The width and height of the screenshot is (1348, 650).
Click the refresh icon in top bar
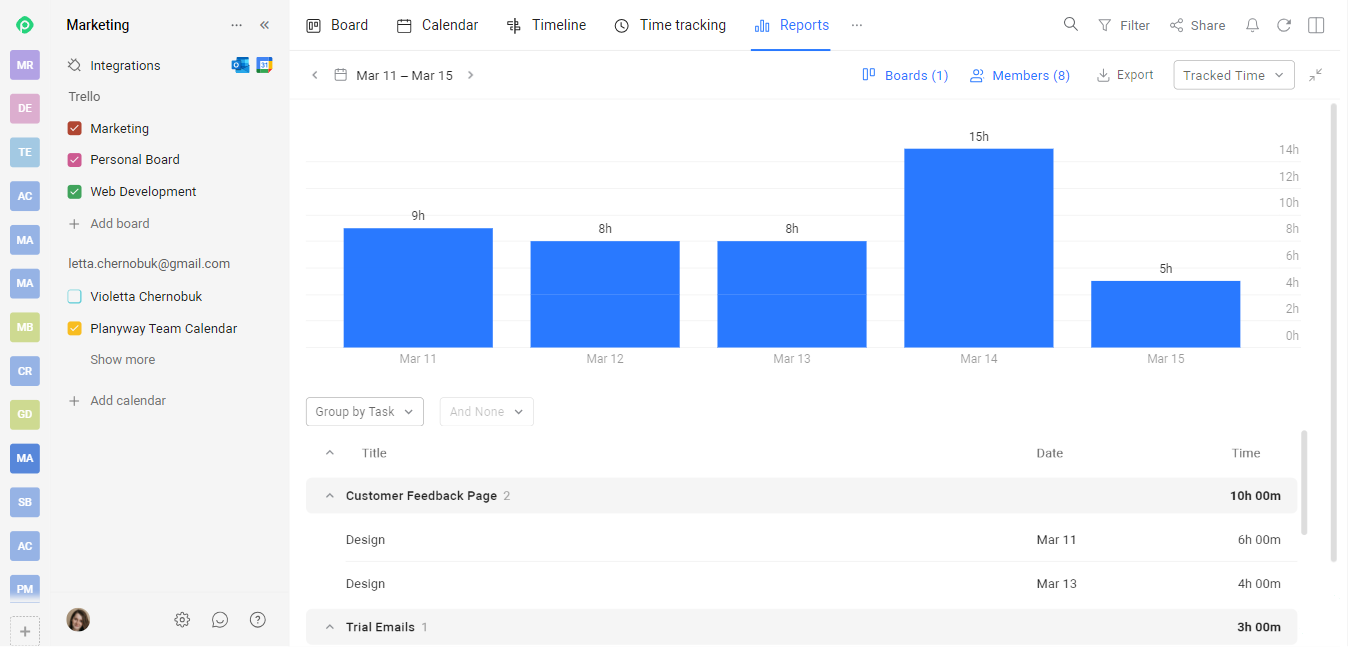pos(1284,25)
